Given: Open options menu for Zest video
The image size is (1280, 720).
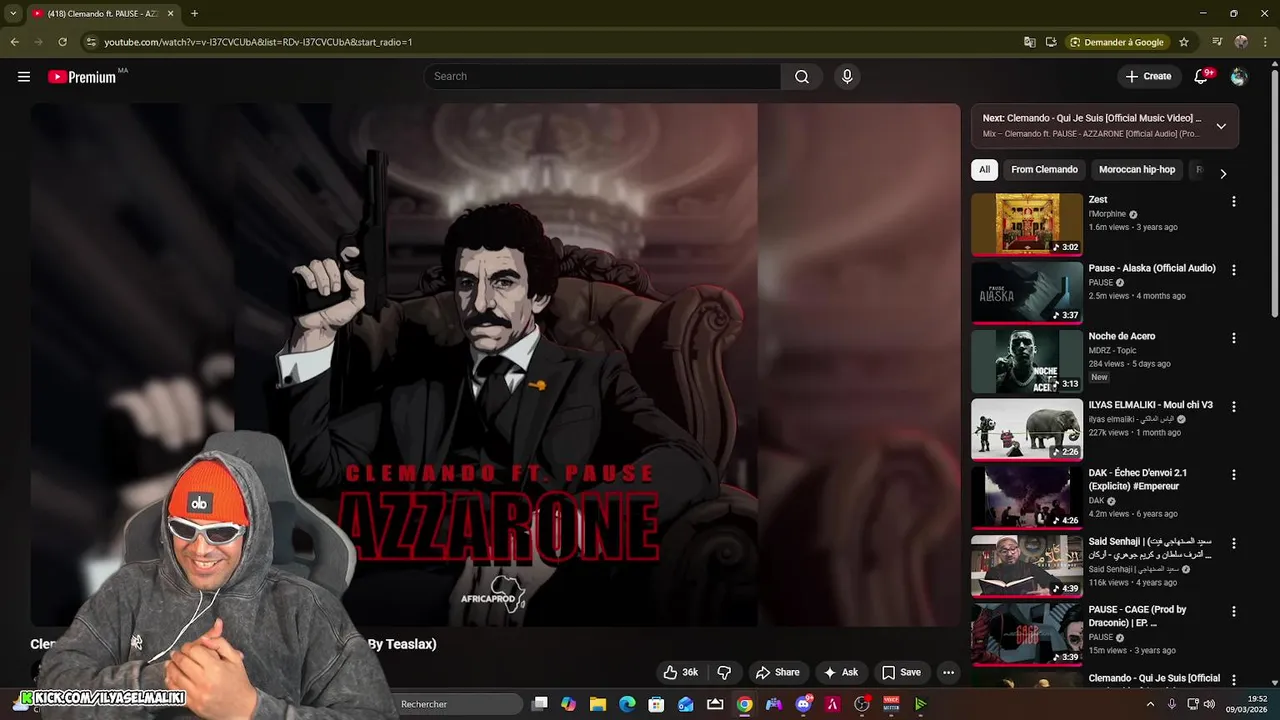Looking at the screenshot, I should pyautogui.click(x=1233, y=201).
